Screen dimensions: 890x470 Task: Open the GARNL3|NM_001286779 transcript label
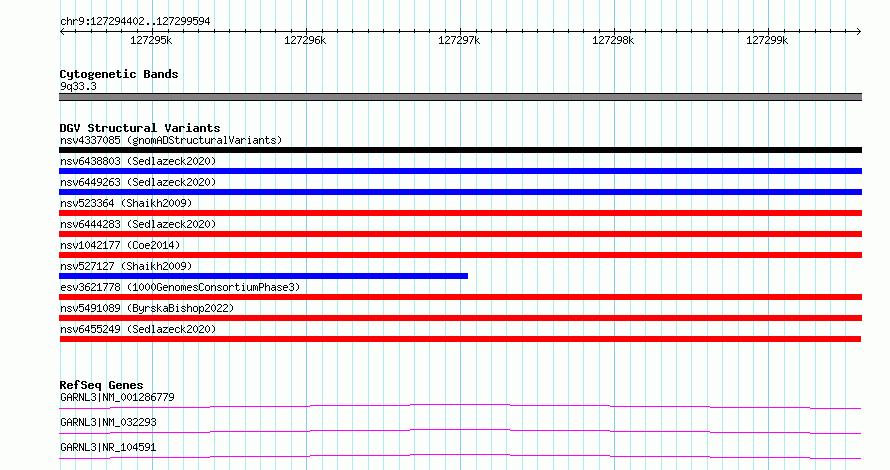(x=117, y=397)
